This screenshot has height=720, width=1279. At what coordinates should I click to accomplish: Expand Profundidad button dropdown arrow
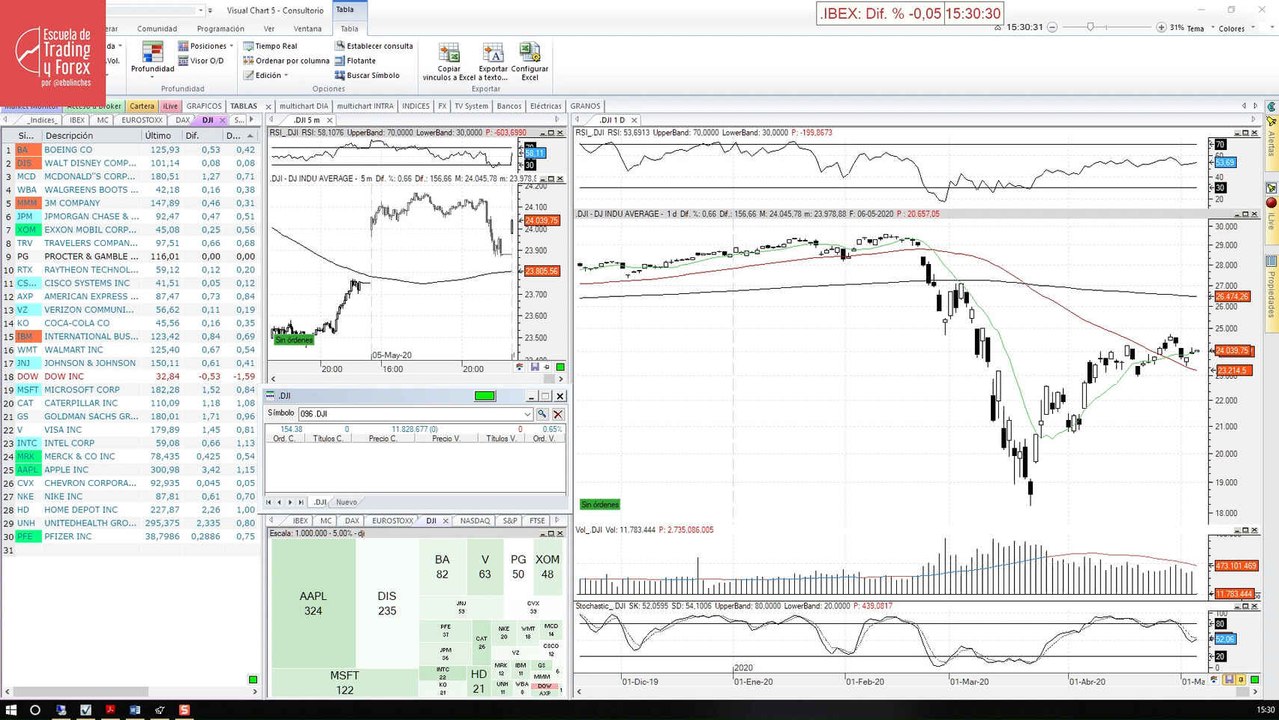point(152,76)
